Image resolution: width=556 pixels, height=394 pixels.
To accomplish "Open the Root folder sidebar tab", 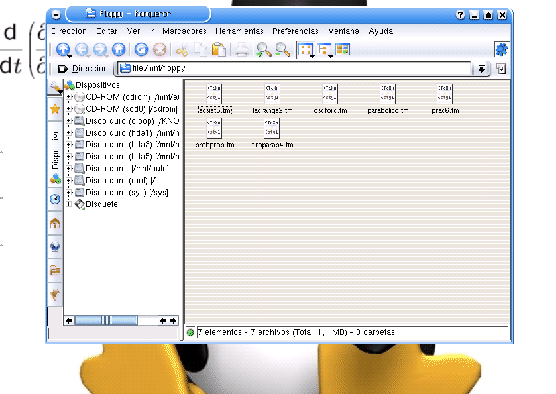I will 55,270.
